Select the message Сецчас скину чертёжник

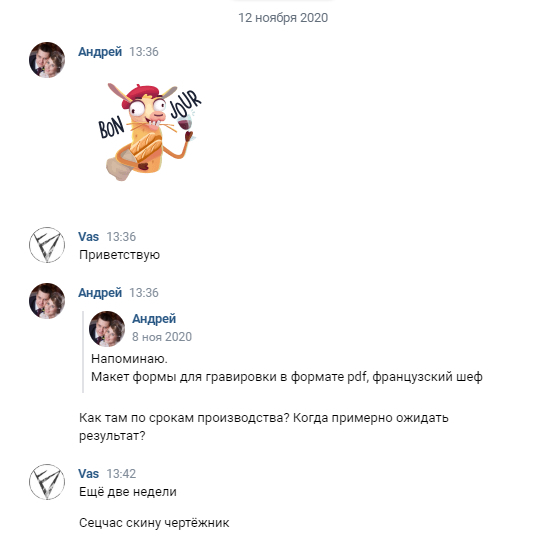point(154,523)
